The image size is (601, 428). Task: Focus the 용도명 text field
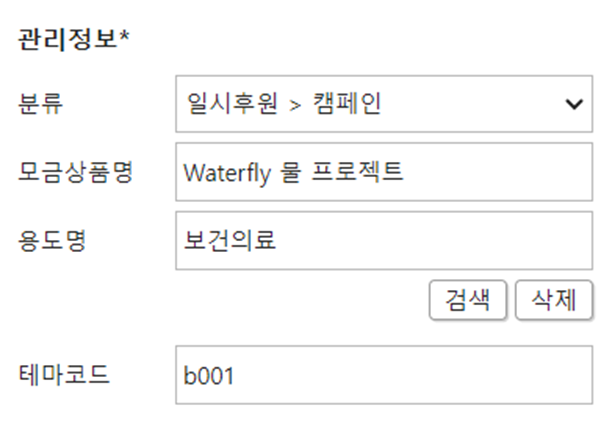point(383,240)
